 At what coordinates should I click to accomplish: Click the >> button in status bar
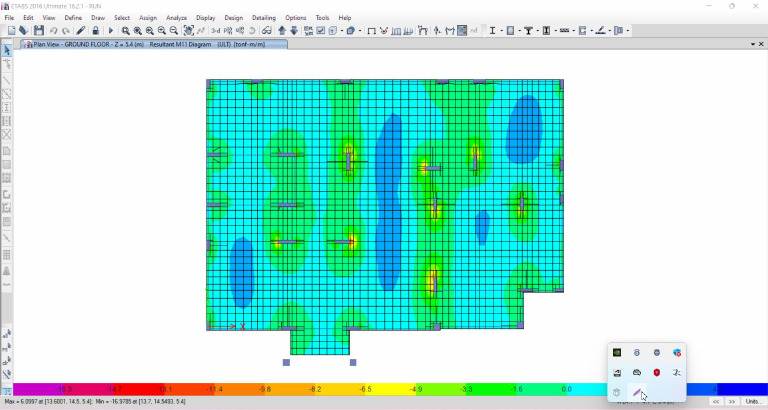point(731,401)
